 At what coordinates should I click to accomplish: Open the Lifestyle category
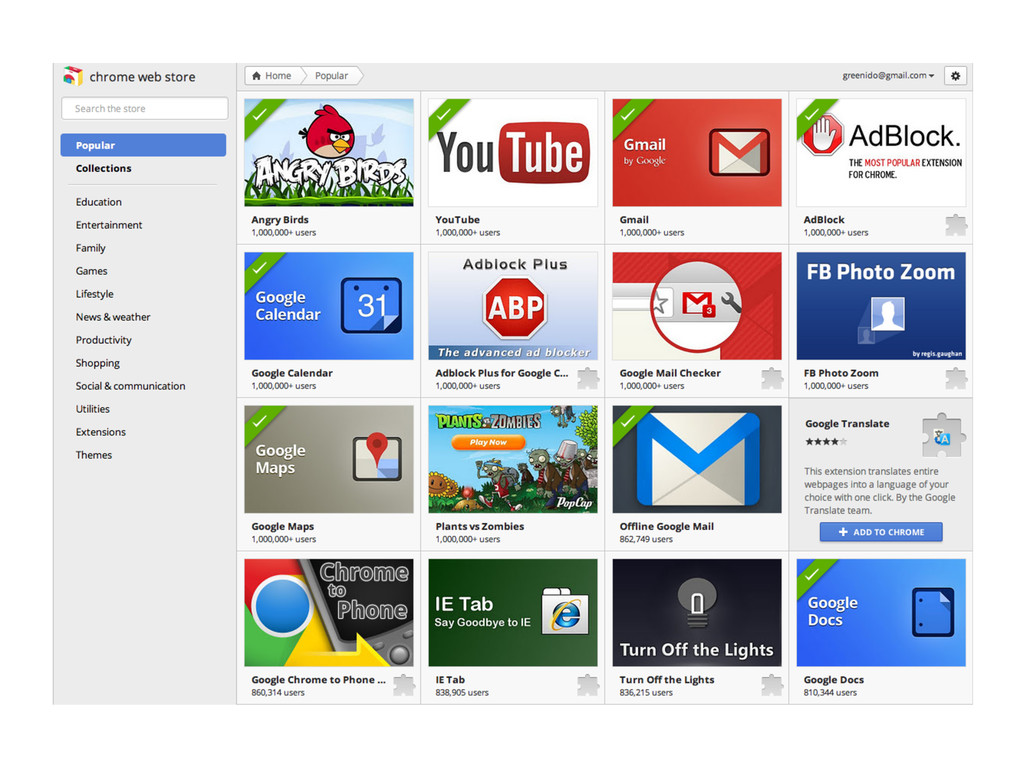pyautogui.click(x=95, y=294)
